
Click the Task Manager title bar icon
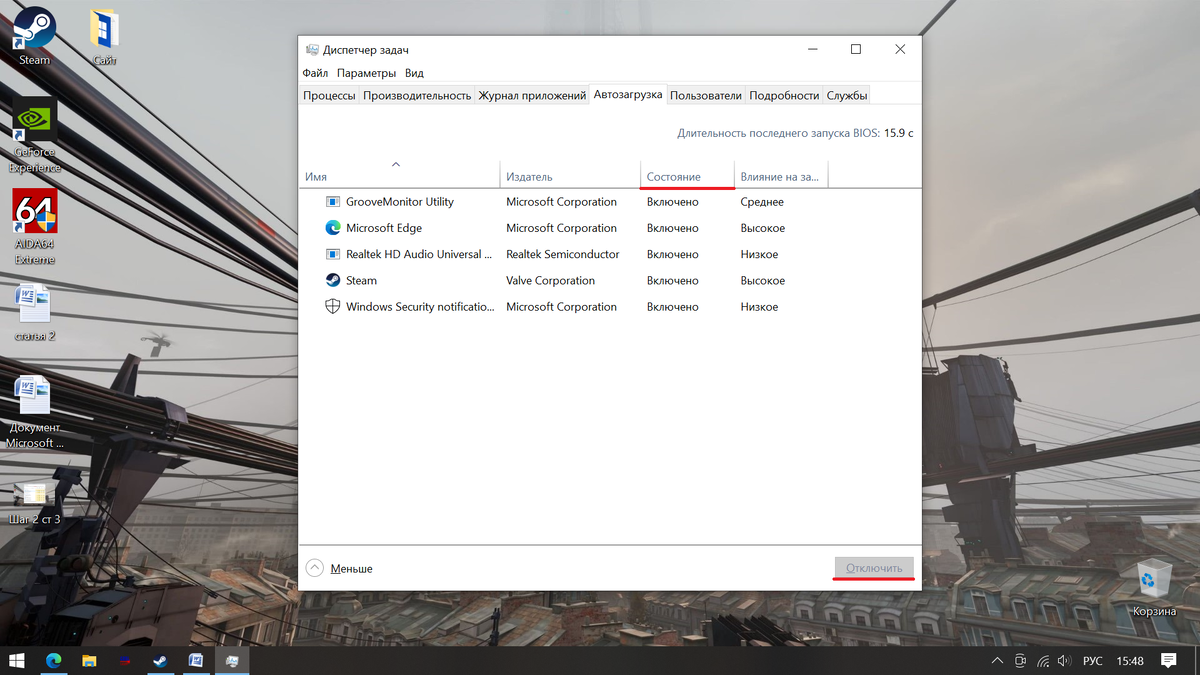tap(312, 50)
